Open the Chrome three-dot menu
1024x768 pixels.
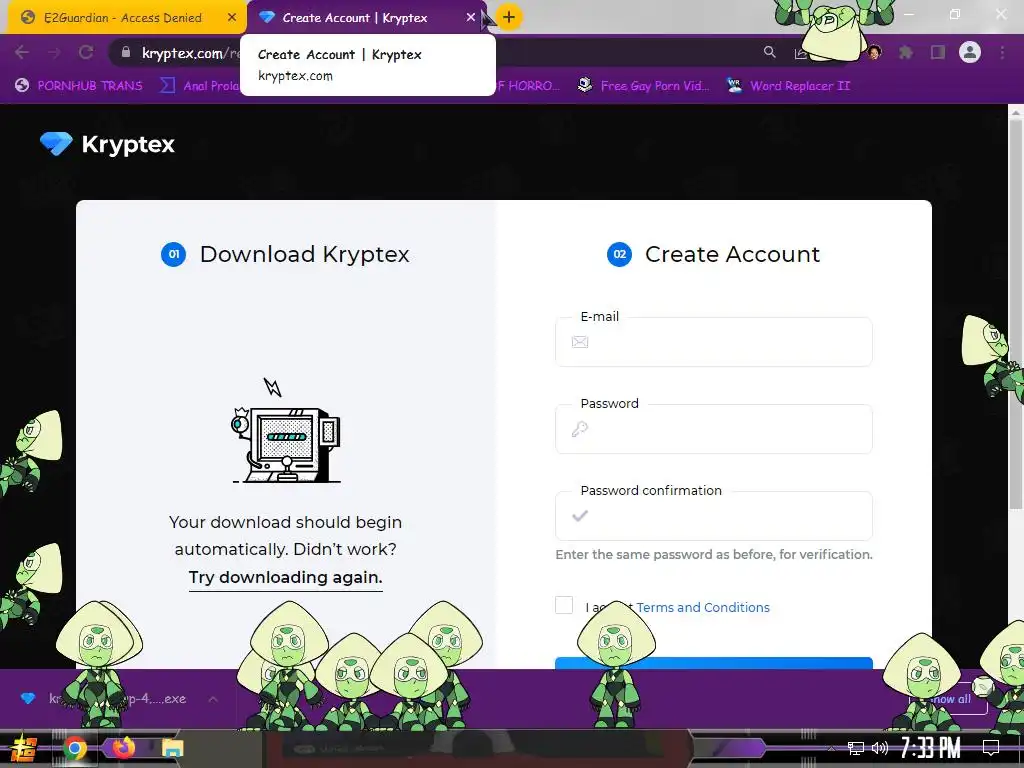click(x=1002, y=52)
